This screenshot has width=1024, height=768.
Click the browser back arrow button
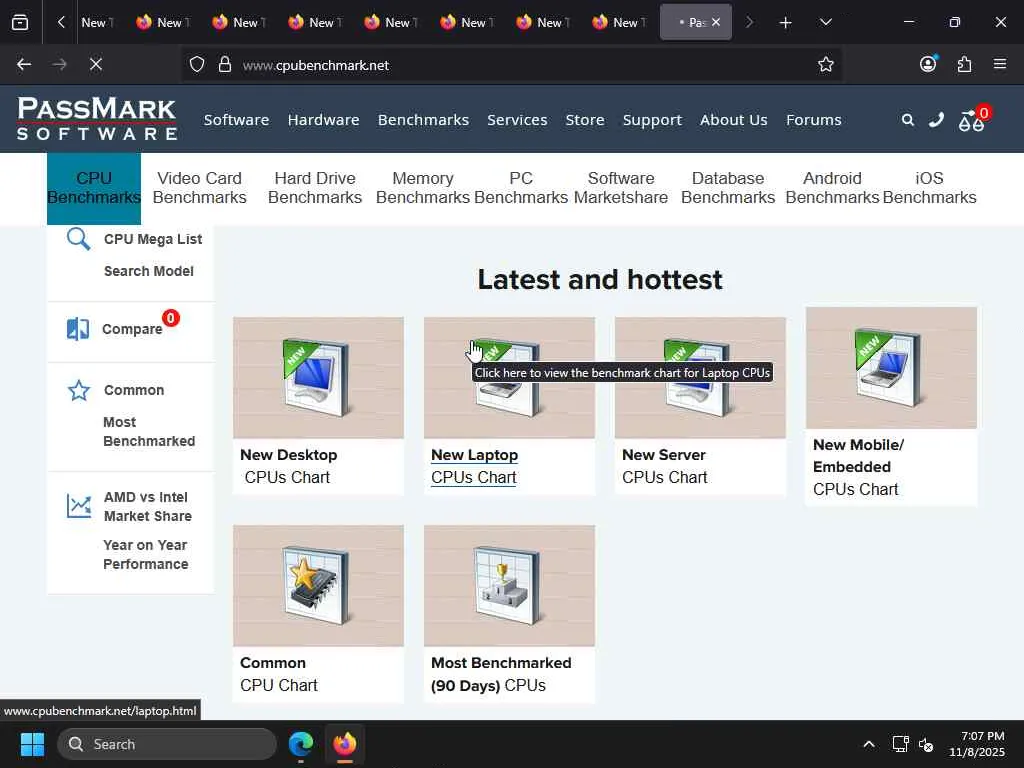pyautogui.click(x=24, y=65)
